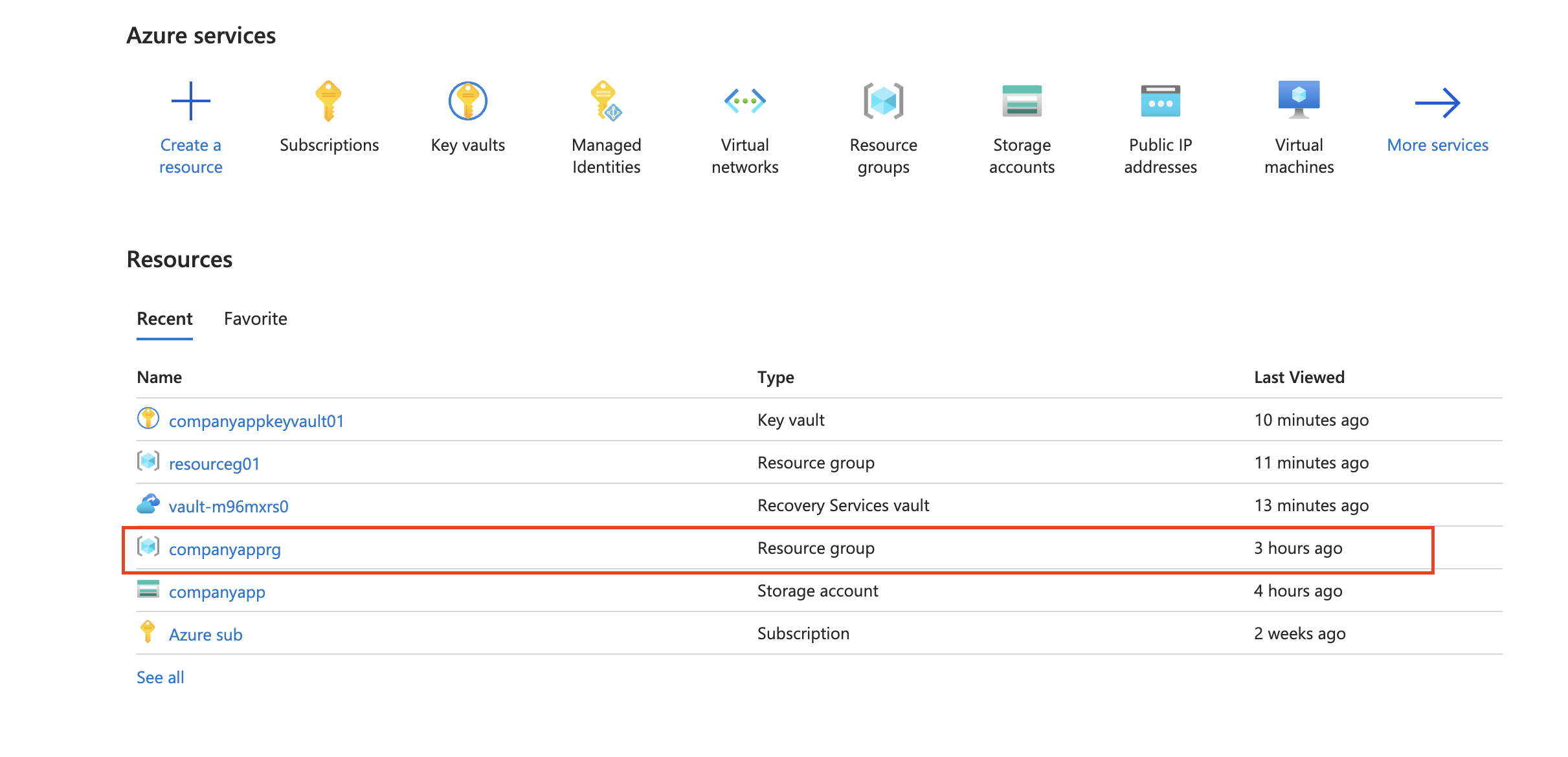Click the Resource group type in resourceg01 row
This screenshot has height=757, width=1568.
816,463
